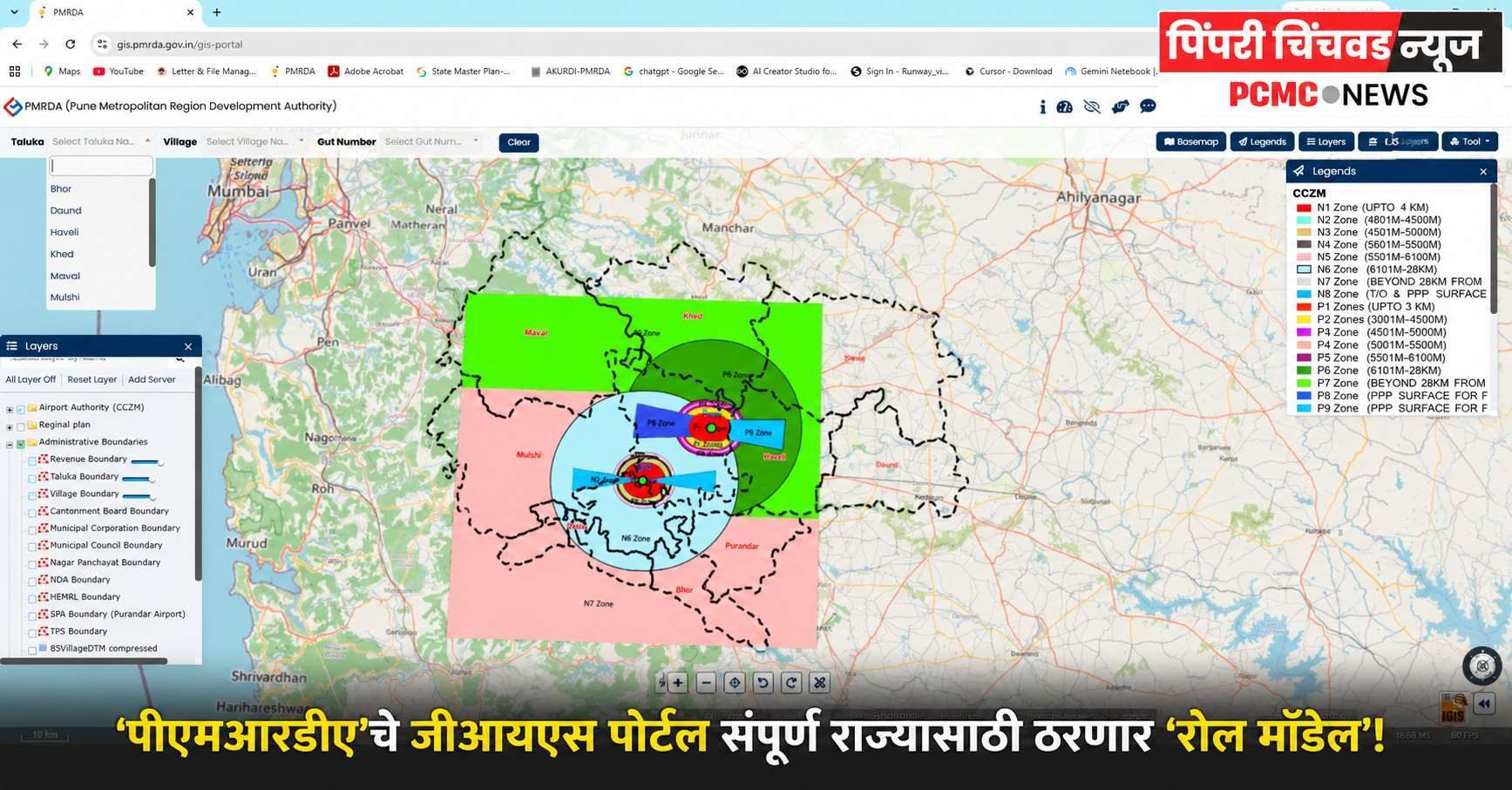Screen dimensions: 1512x790
Task: Expand Airport Authority (CCZM) tree node
Action: [x=10, y=409]
